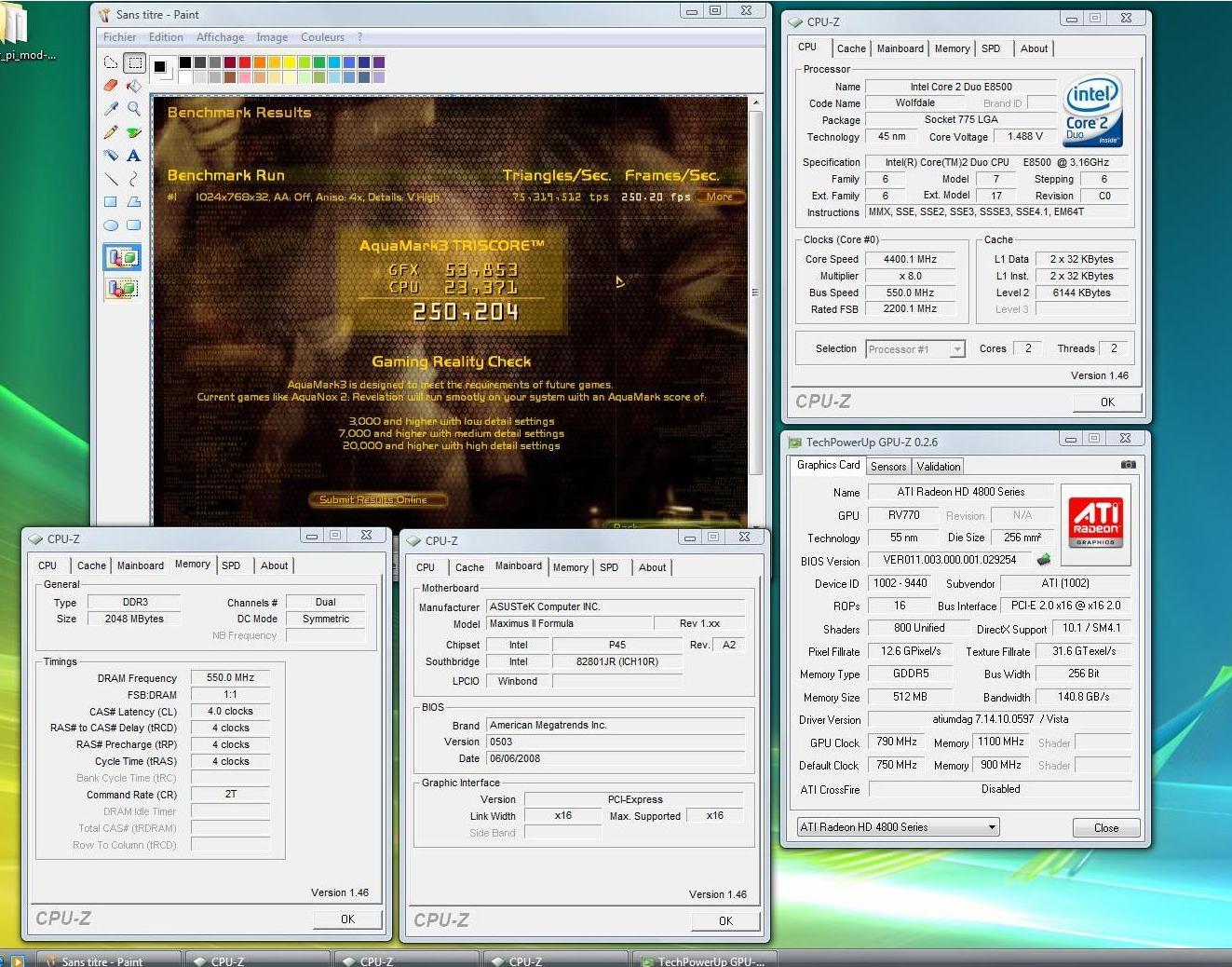Select the Airbrush spray tool

pyautogui.click(x=111, y=156)
